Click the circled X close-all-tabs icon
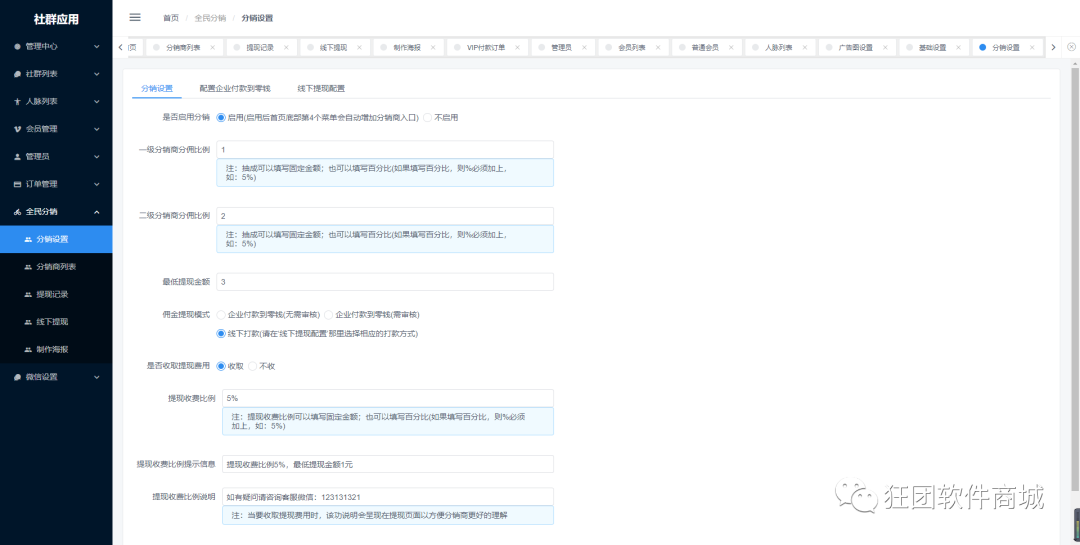The height and width of the screenshot is (545, 1080). pos(1071,47)
